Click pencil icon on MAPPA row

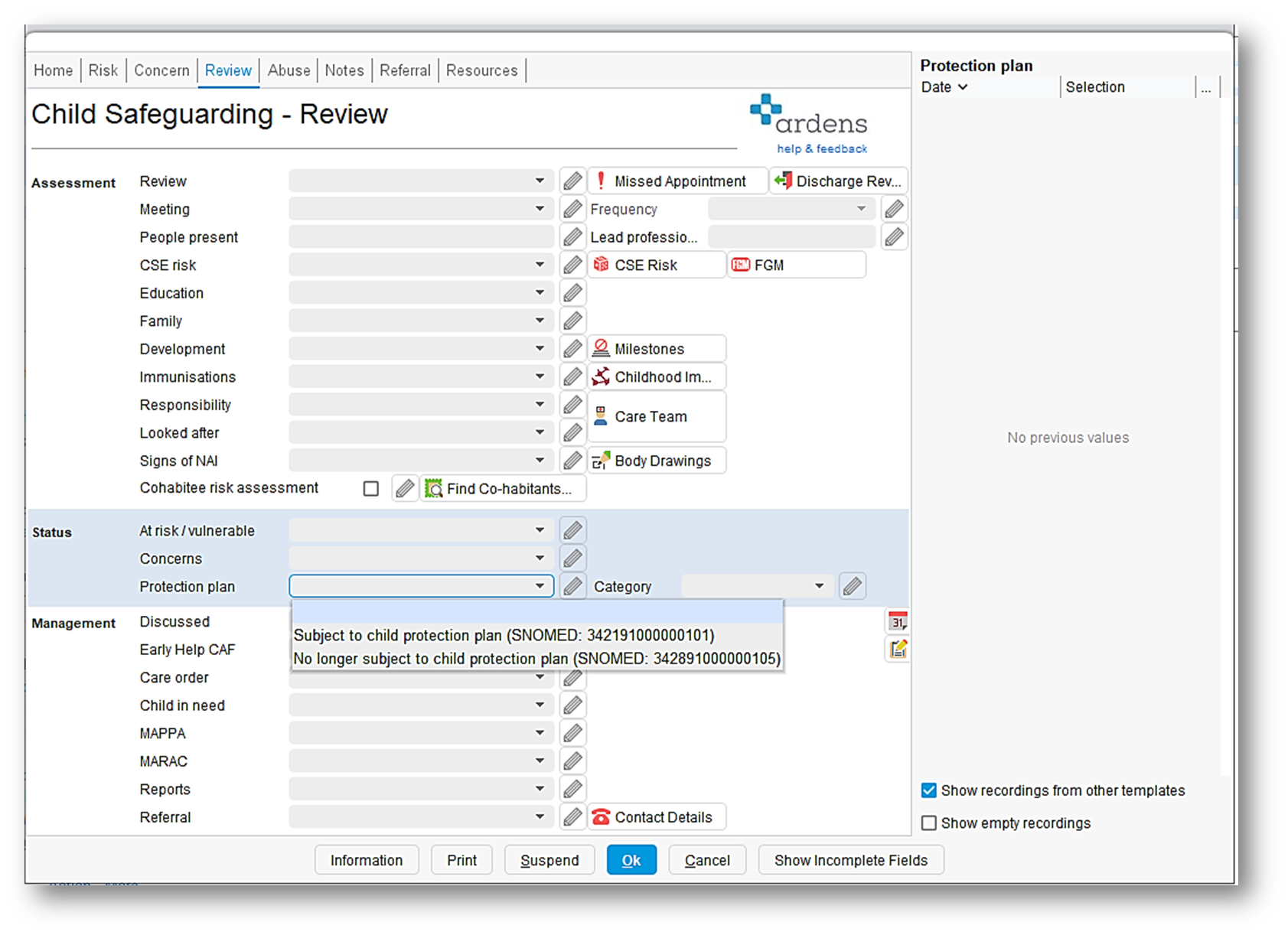click(x=572, y=733)
